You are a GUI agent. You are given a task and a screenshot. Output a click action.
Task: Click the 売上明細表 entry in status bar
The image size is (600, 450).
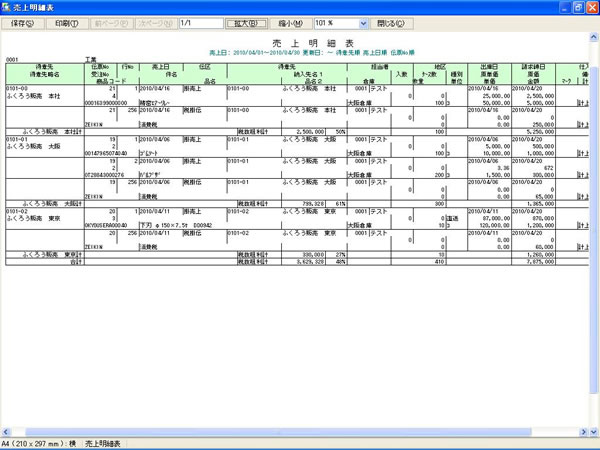102,444
